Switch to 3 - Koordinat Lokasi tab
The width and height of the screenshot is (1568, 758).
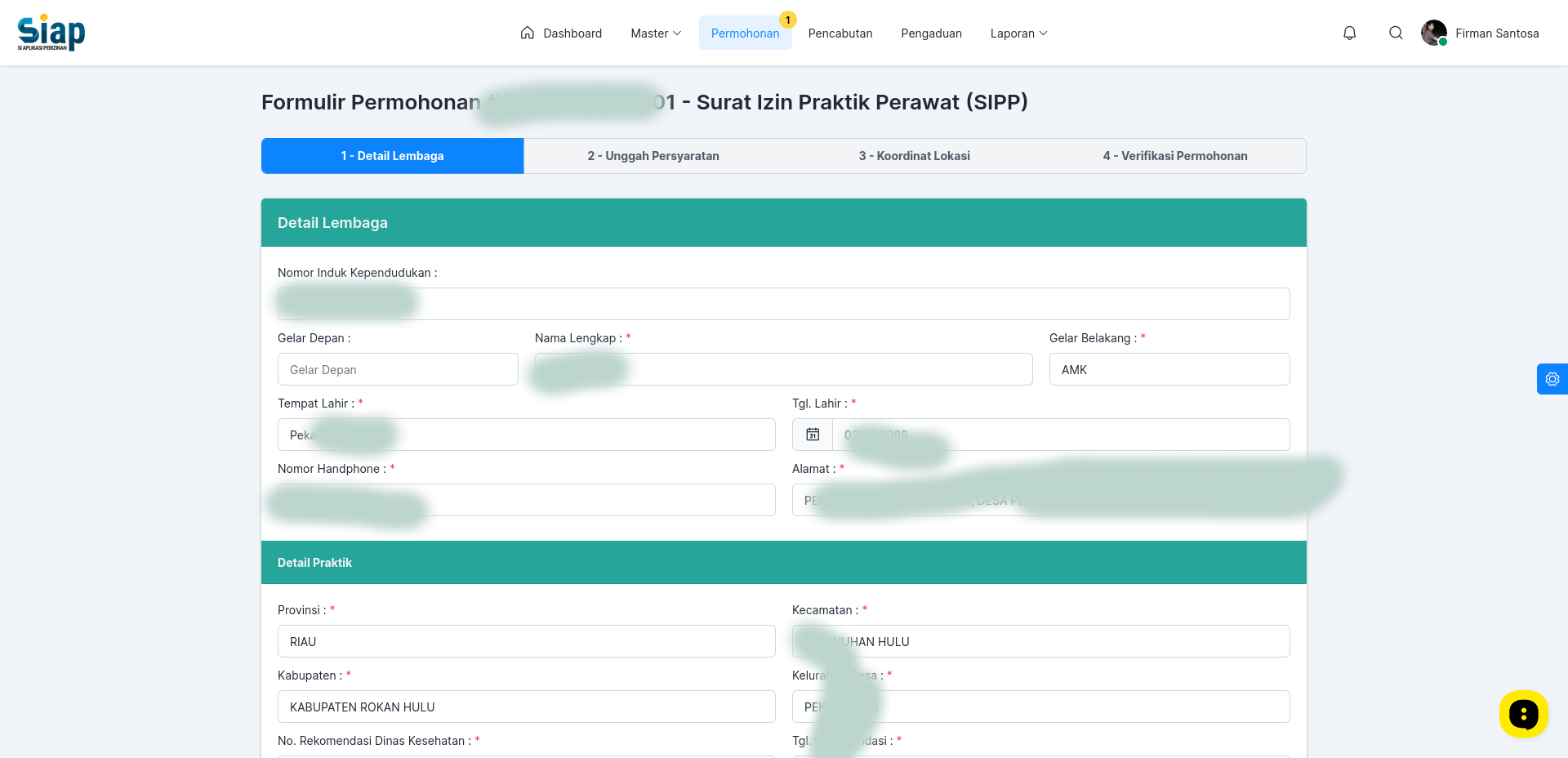pyautogui.click(x=915, y=156)
